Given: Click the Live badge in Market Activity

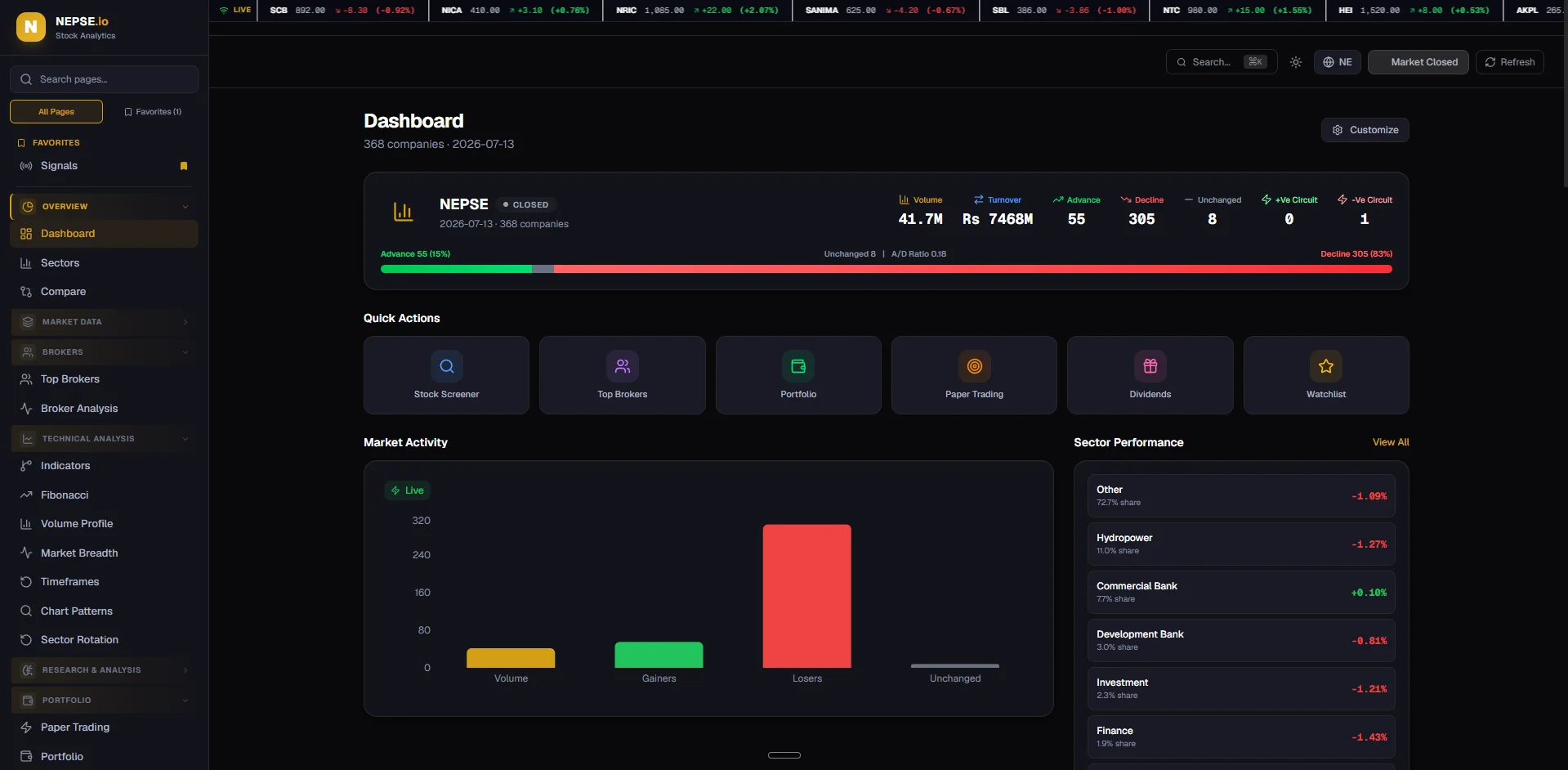Looking at the screenshot, I should coord(407,490).
